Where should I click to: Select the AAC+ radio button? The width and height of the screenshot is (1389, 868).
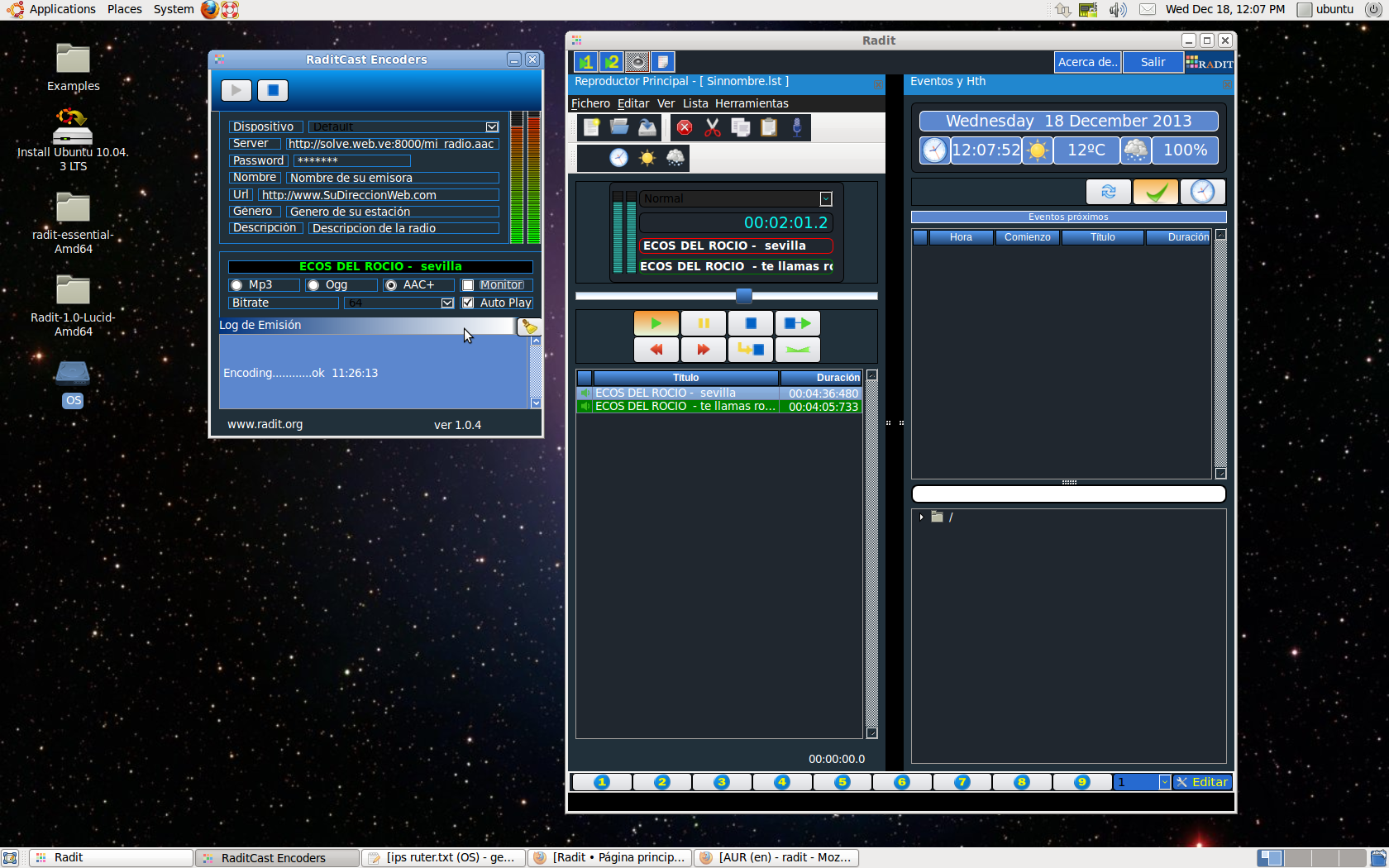tap(391, 285)
